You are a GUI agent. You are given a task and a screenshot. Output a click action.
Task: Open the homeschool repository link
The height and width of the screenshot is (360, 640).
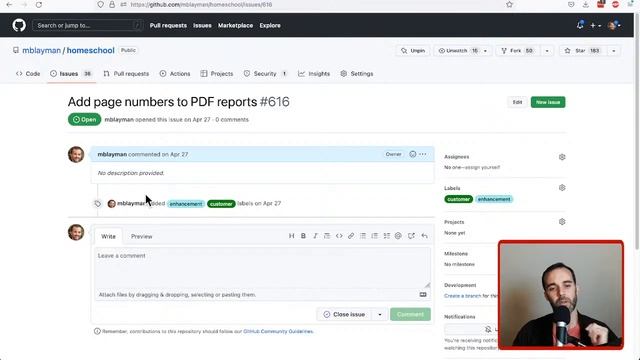(91, 50)
